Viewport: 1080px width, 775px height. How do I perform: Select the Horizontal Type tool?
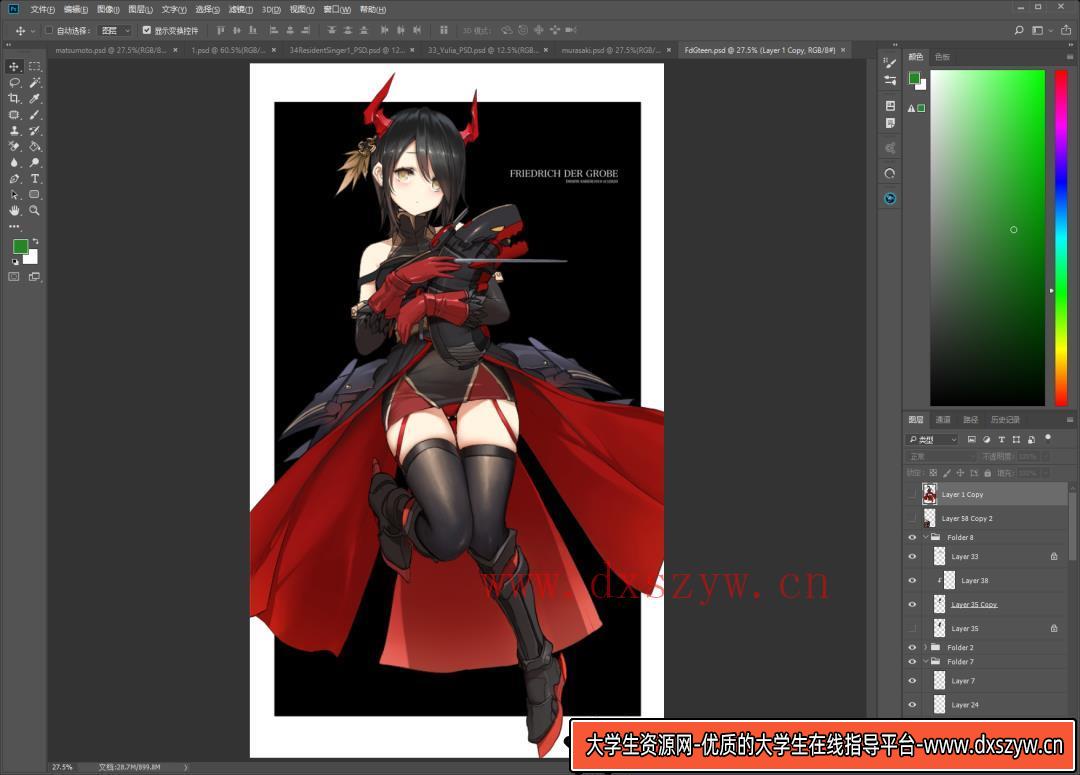point(34,178)
